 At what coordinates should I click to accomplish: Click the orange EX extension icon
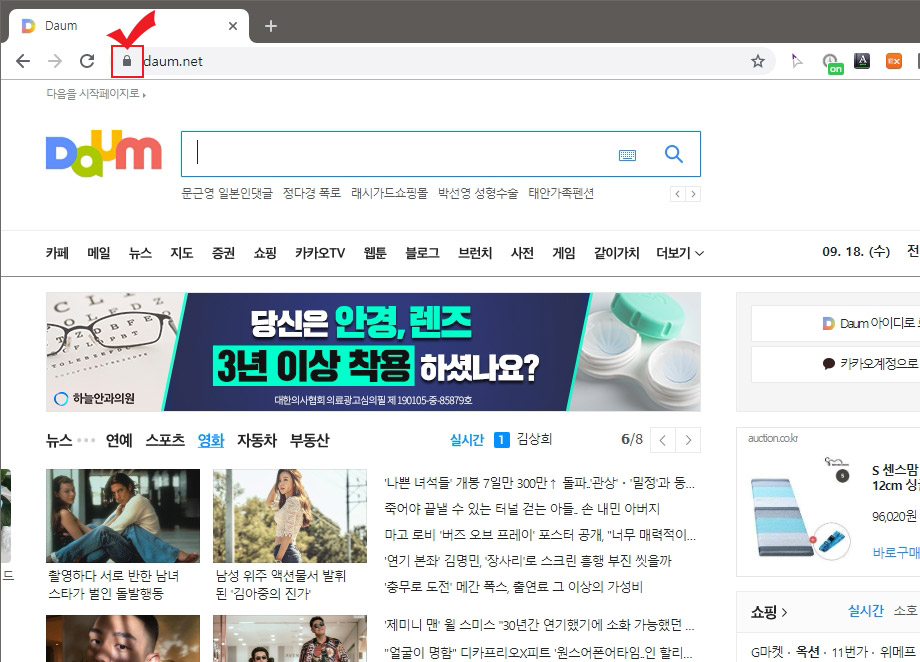pos(894,61)
